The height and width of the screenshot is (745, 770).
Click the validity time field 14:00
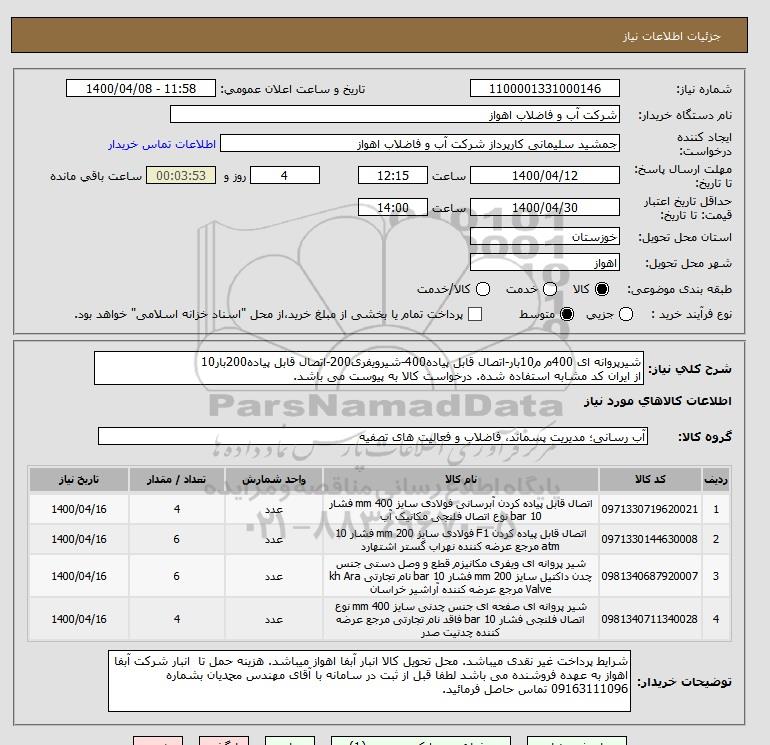pyautogui.click(x=393, y=207)
